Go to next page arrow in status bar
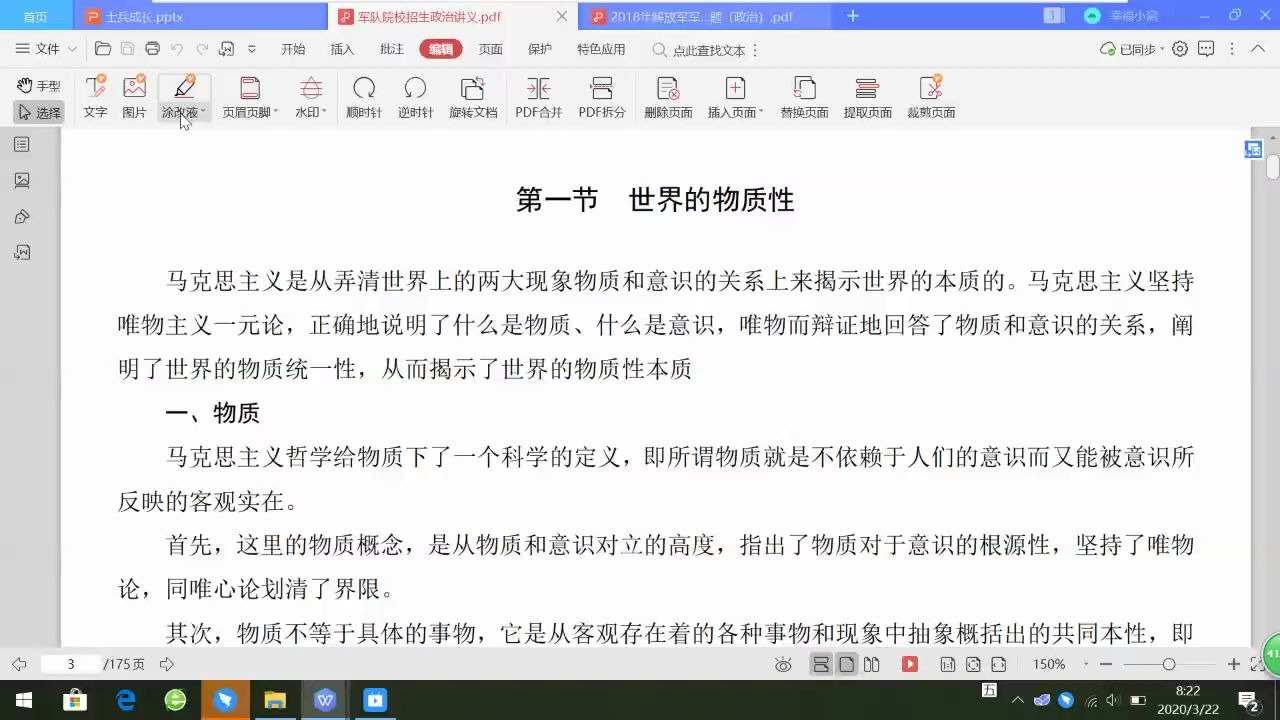The width and height of the screenshot is (1280, 720). [167, 664]
